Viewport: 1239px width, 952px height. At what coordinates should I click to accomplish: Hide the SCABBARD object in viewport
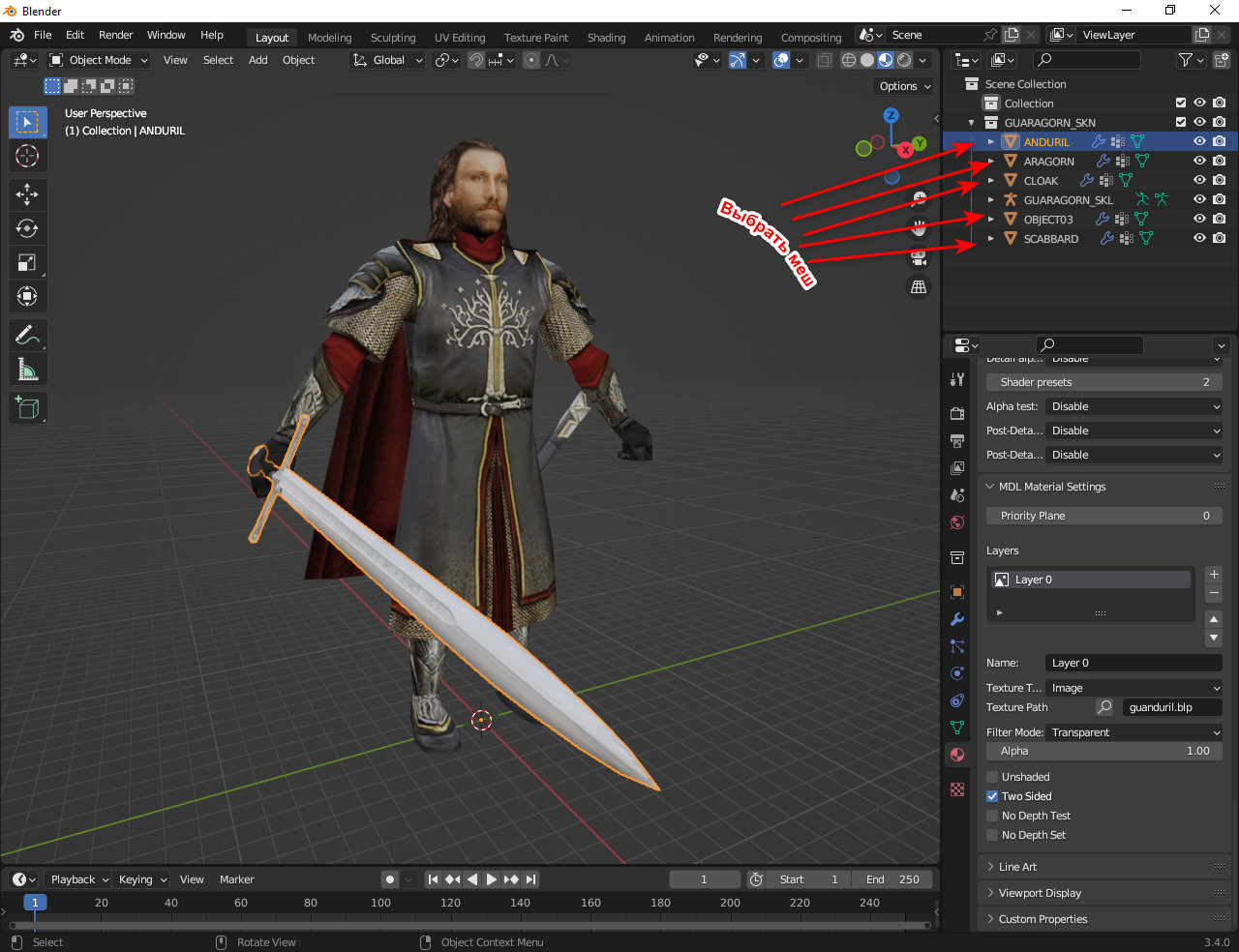click(x=1199, y=238)
